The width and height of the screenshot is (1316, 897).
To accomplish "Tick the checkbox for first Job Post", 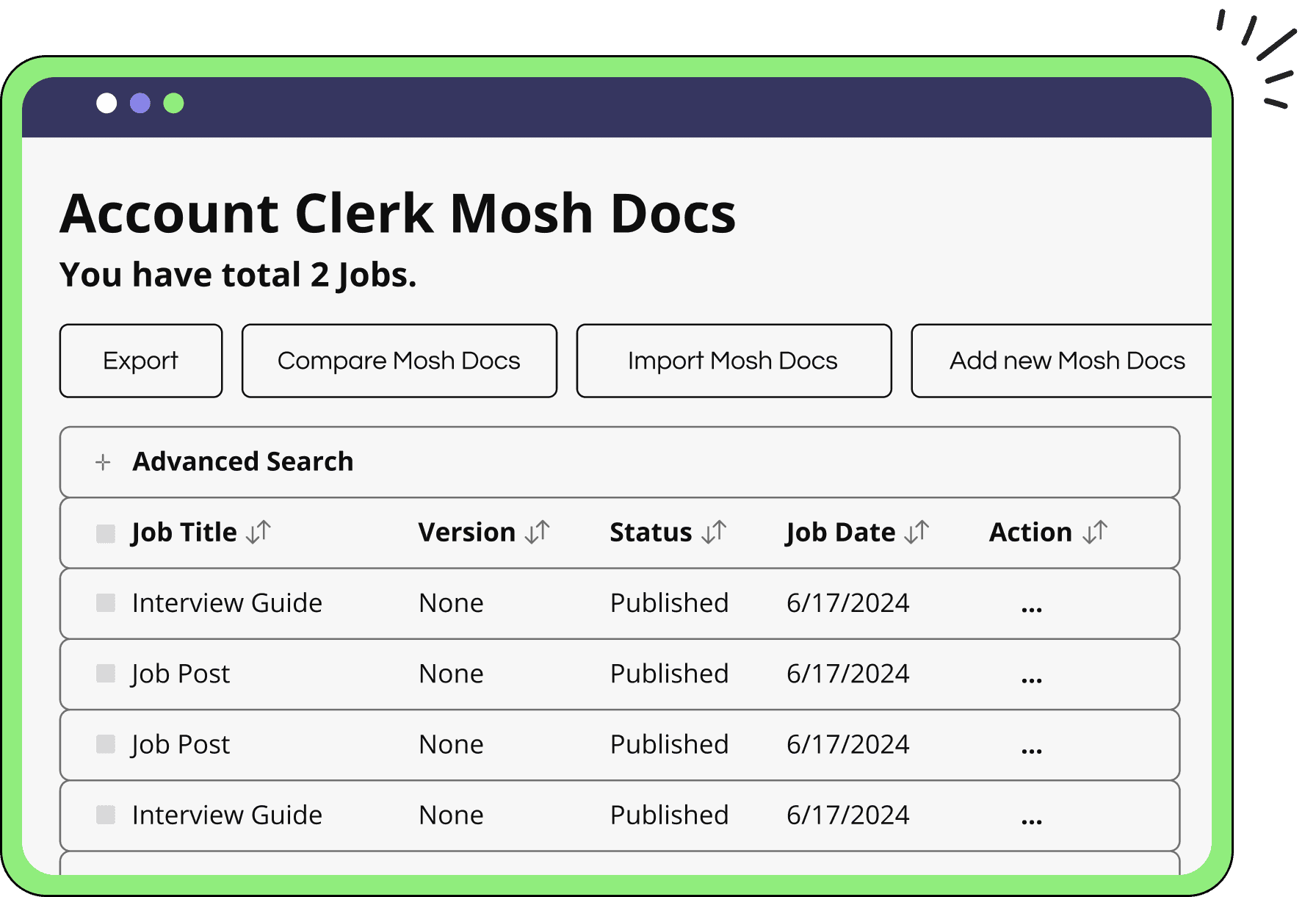I will coord(106,674).
